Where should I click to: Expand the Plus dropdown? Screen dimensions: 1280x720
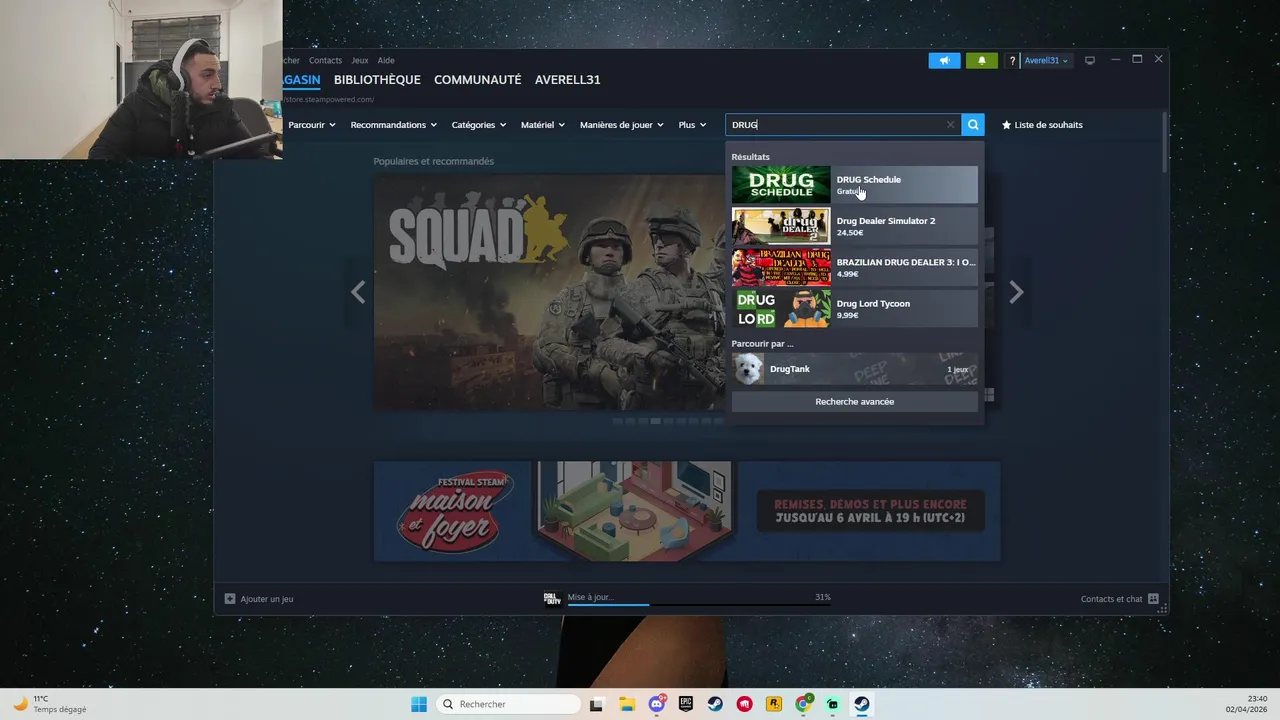(x=692, y=125)
